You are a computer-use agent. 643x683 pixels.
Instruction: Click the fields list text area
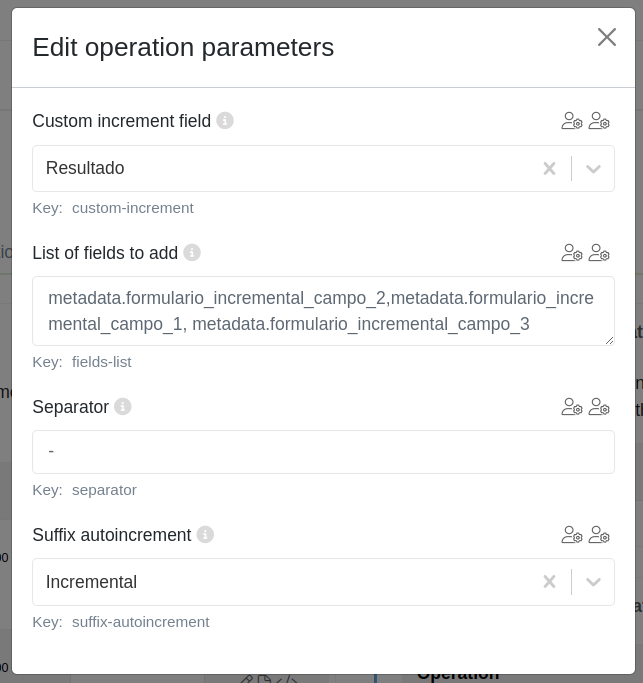point(322,311)
